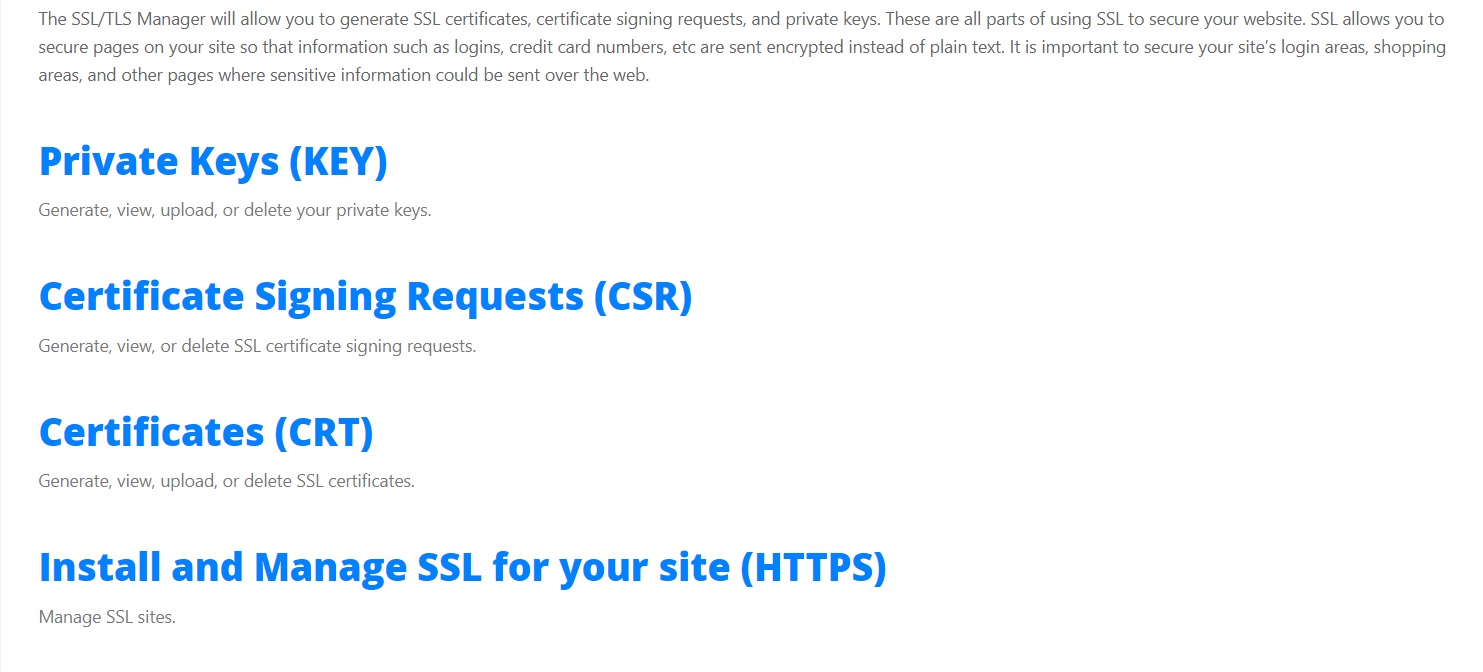Click the 'Generate, view, upload, or delete SSL certificates' text
Viewport: 1483px width, 672px height.
click(226, 481)
